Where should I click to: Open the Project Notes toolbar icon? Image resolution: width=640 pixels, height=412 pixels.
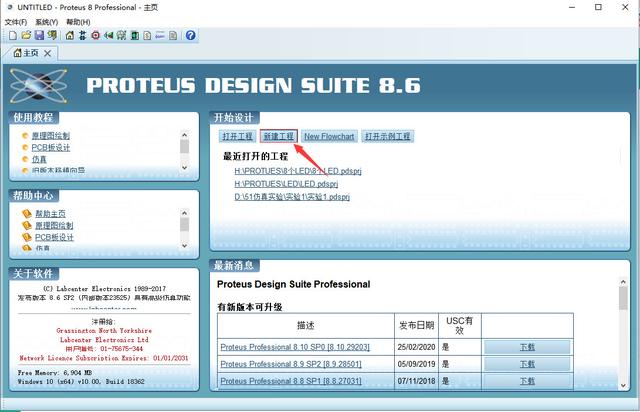click(173, 36)
